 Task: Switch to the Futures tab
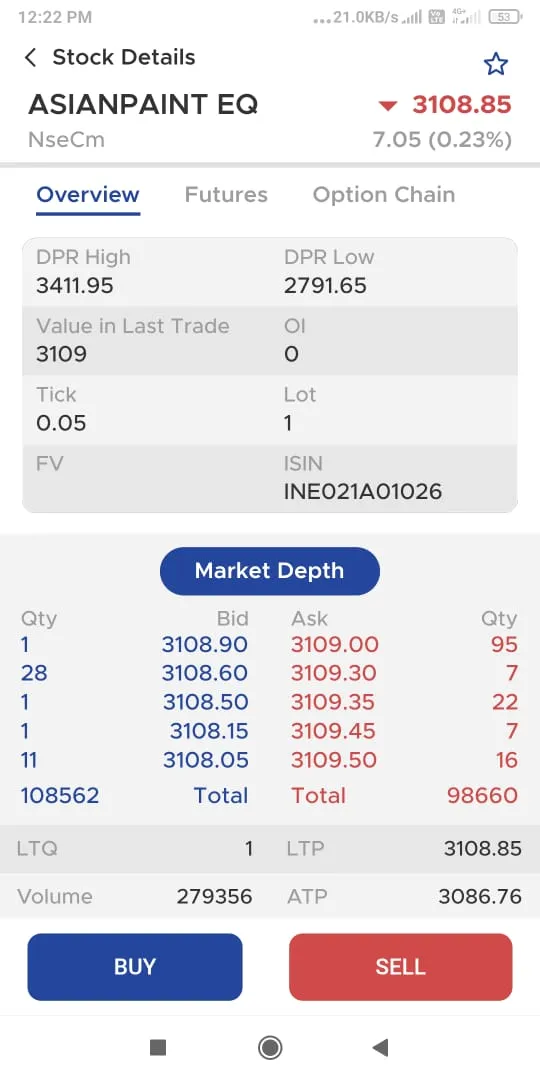226,195
